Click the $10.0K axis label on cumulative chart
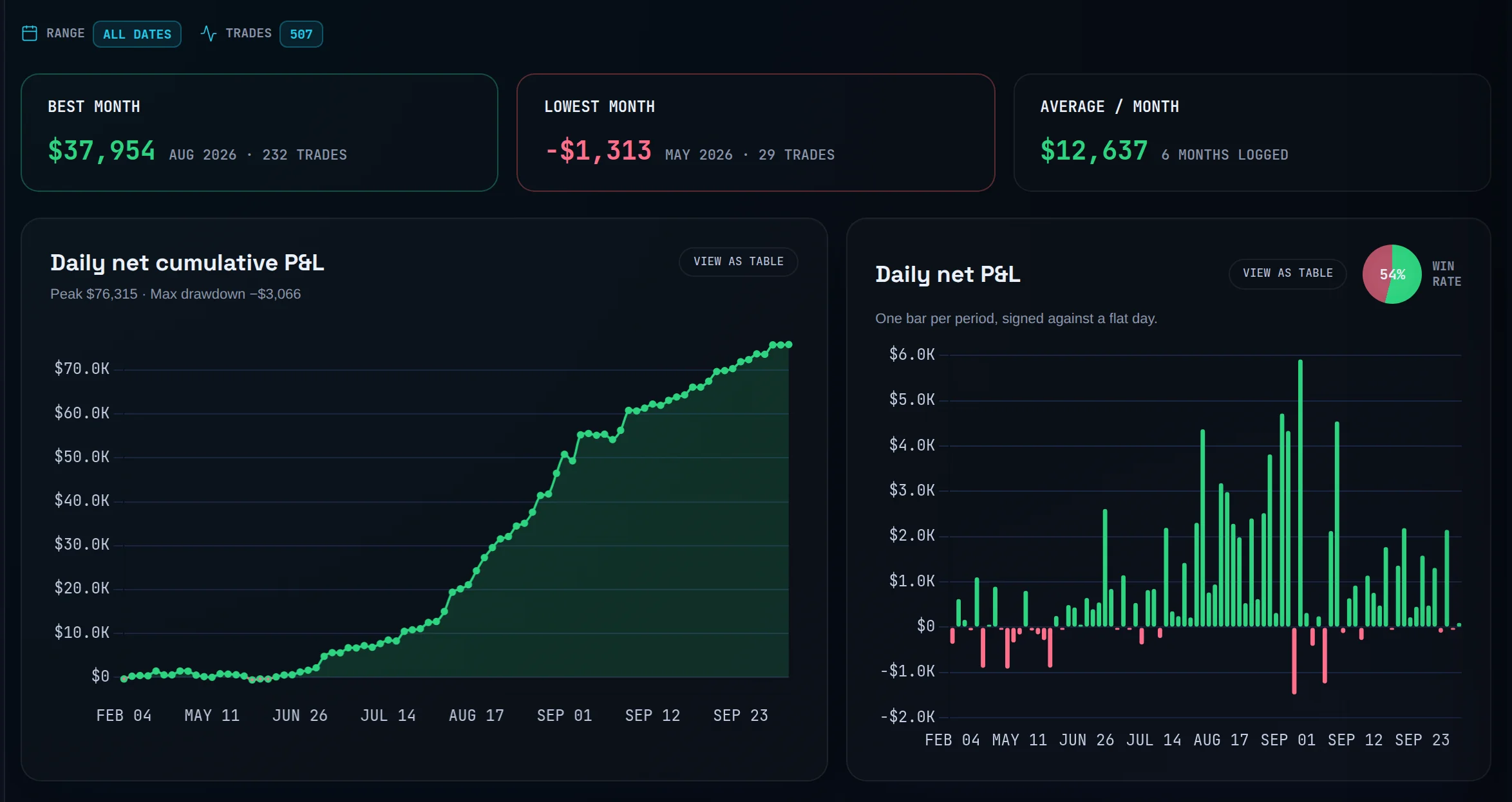This screenshot has height=802, width=1512. 82,633
